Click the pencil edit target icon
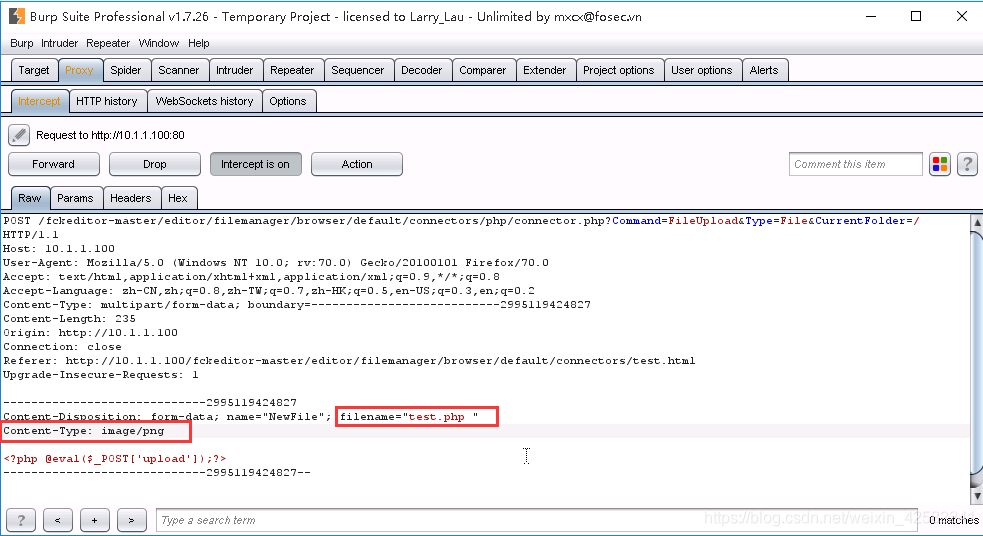Image resolution: width=983 pixels, height=536 pixels. pyautogui.click(x=19, y=135)
